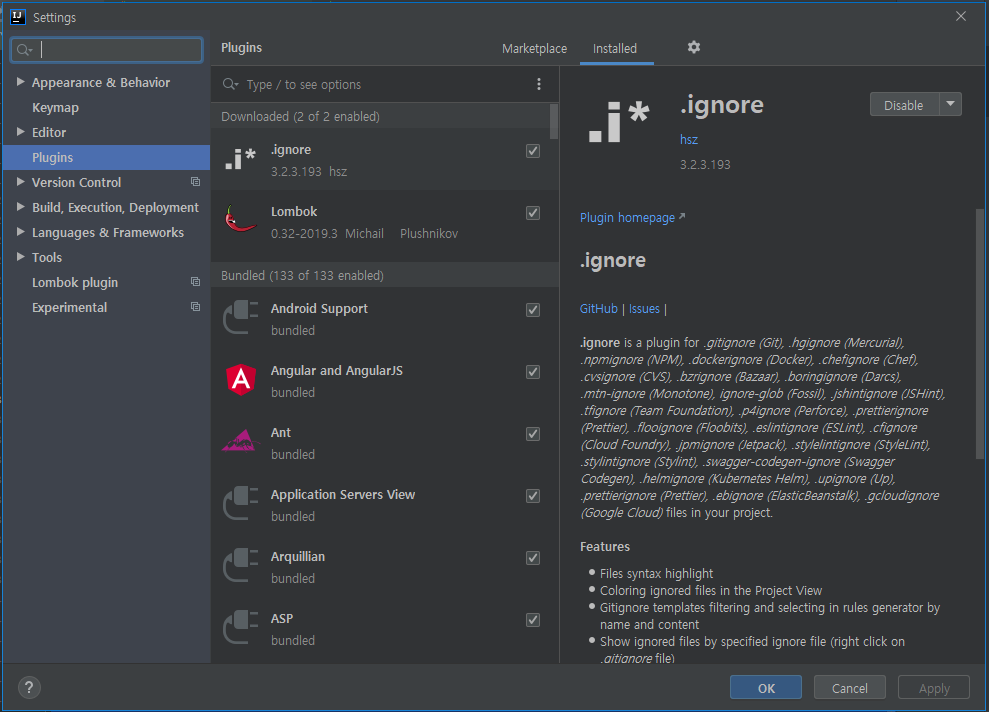This screenshot has width=989, height=712.
Task: Click the Ant plugin icon
Action: point(241,441)
